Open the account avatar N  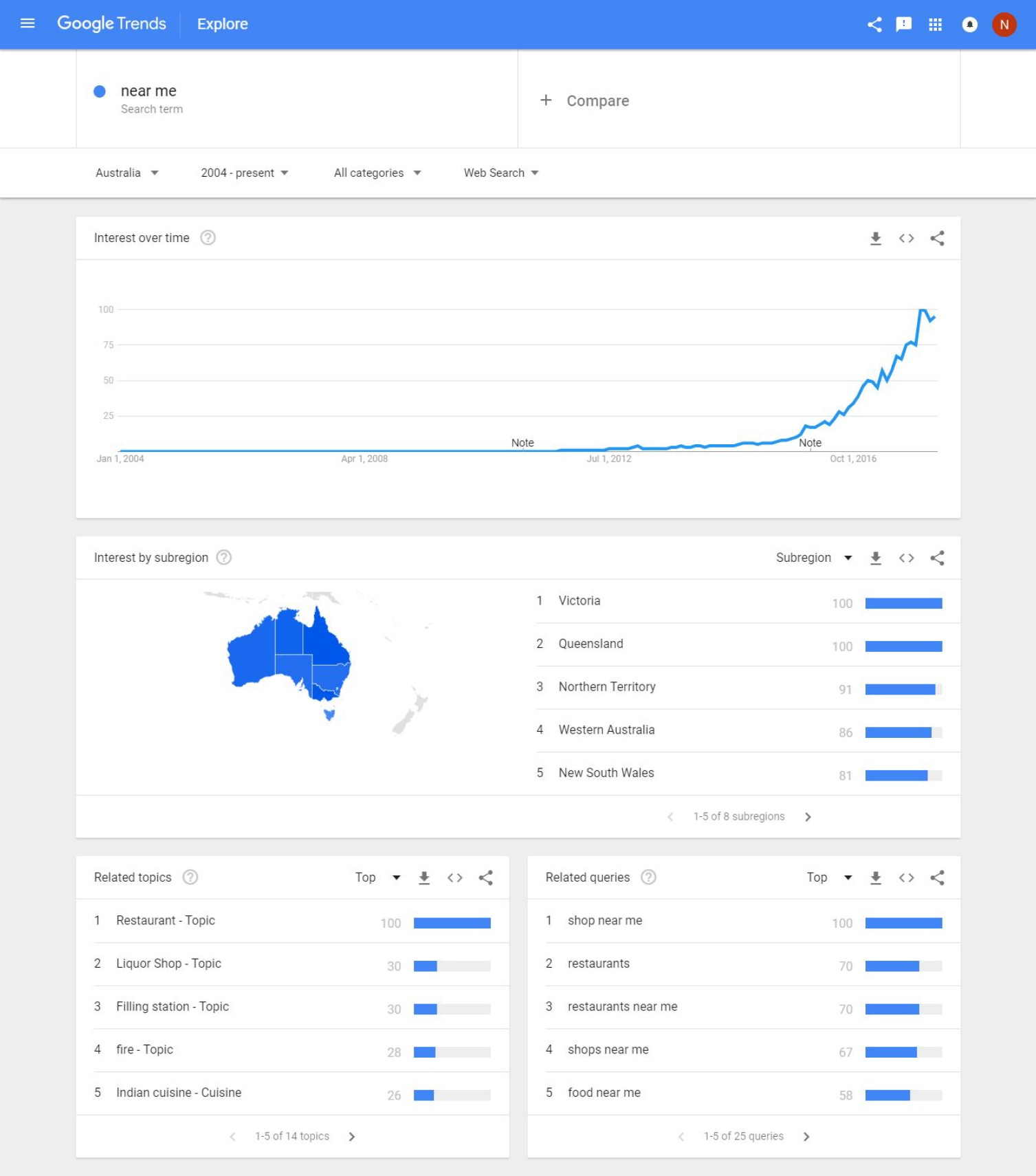(x=1004, y=25)
